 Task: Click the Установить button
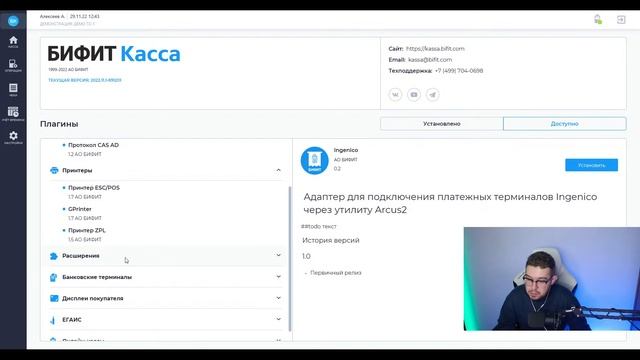(591, 165)
